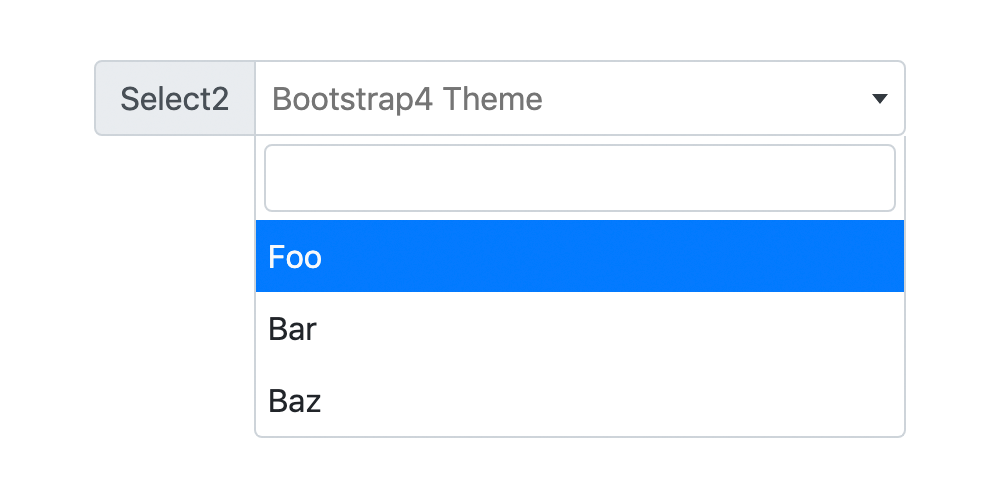Click the grey Select2 prepend box
The width and height of the screenshot is (1000, 500).
pyautogui.click(x=175, y=99)
